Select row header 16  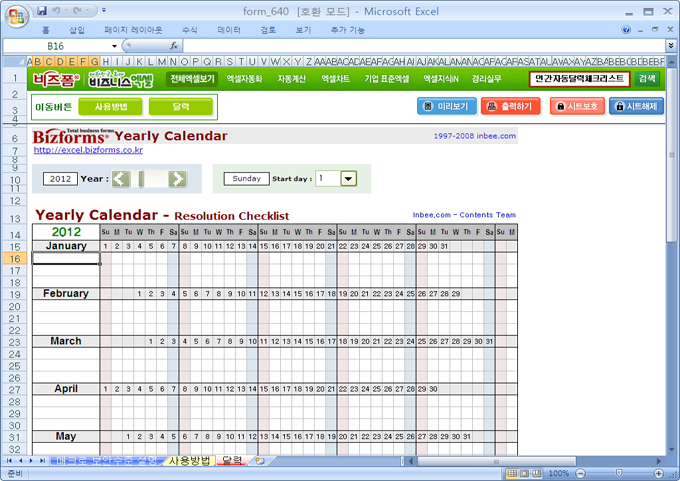coord(15,259)
